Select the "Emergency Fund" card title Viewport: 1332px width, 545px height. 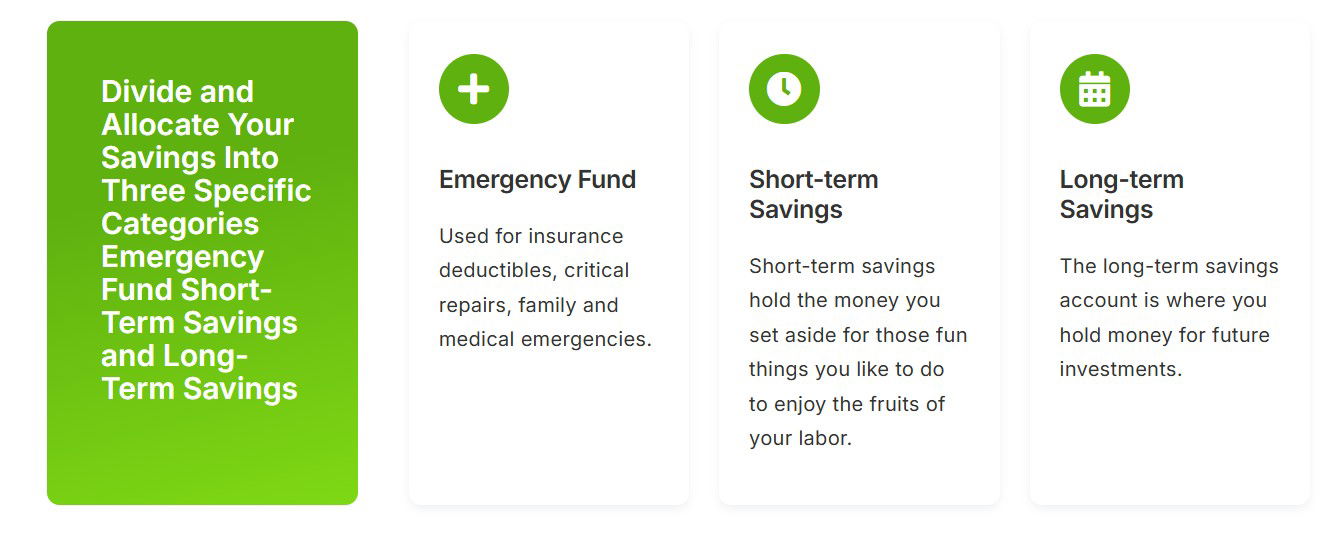coord(537,180)
